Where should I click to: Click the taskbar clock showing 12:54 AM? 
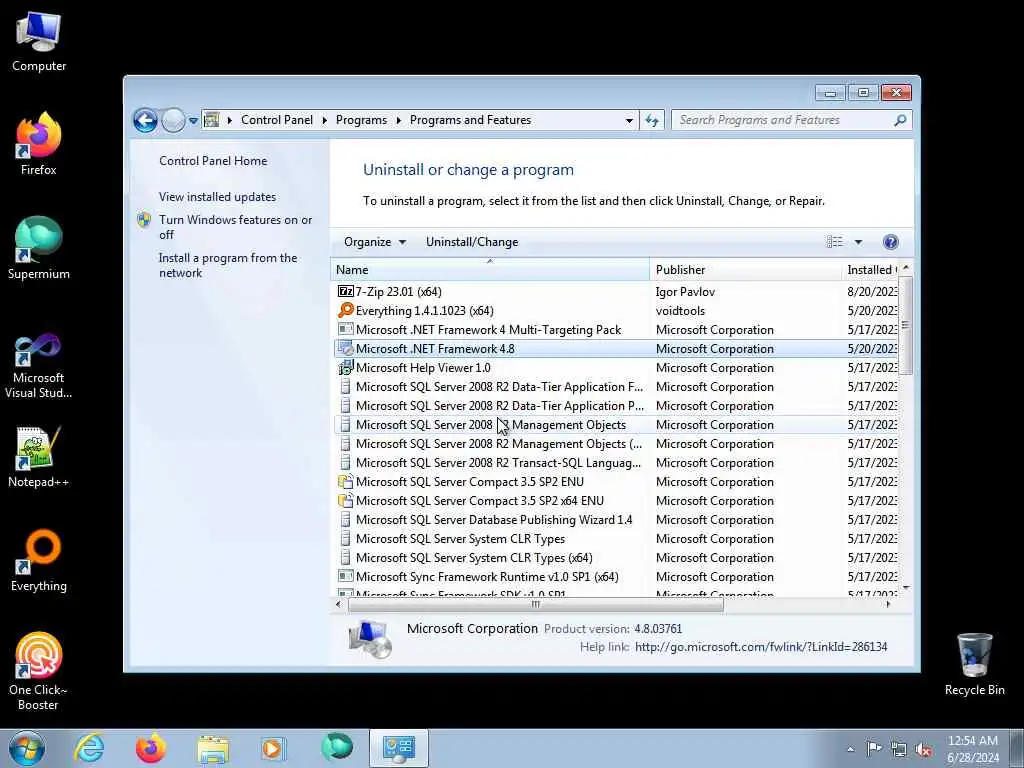(x=972, y=749)
